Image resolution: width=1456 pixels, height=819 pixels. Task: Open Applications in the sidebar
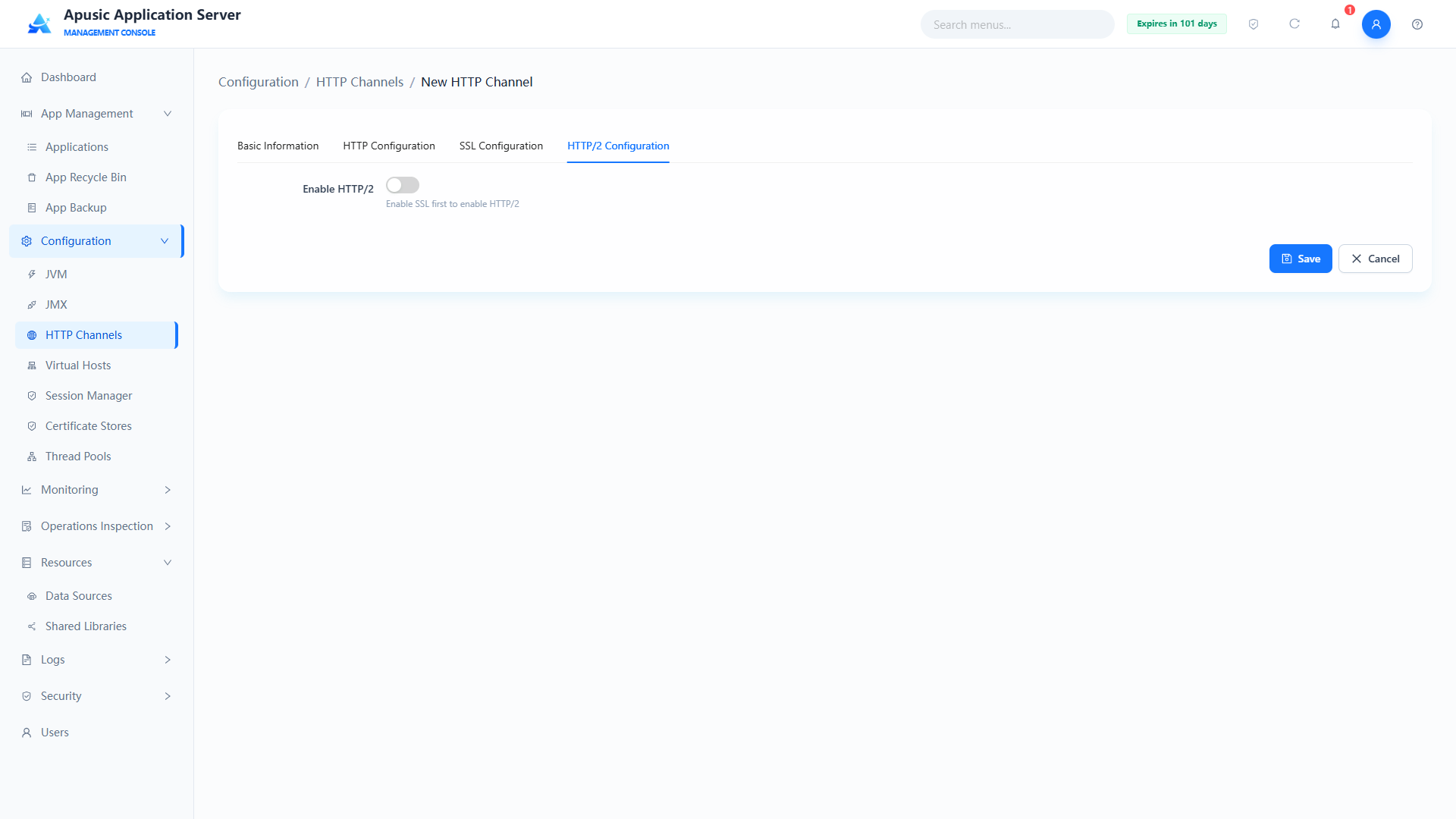point(97,147)
